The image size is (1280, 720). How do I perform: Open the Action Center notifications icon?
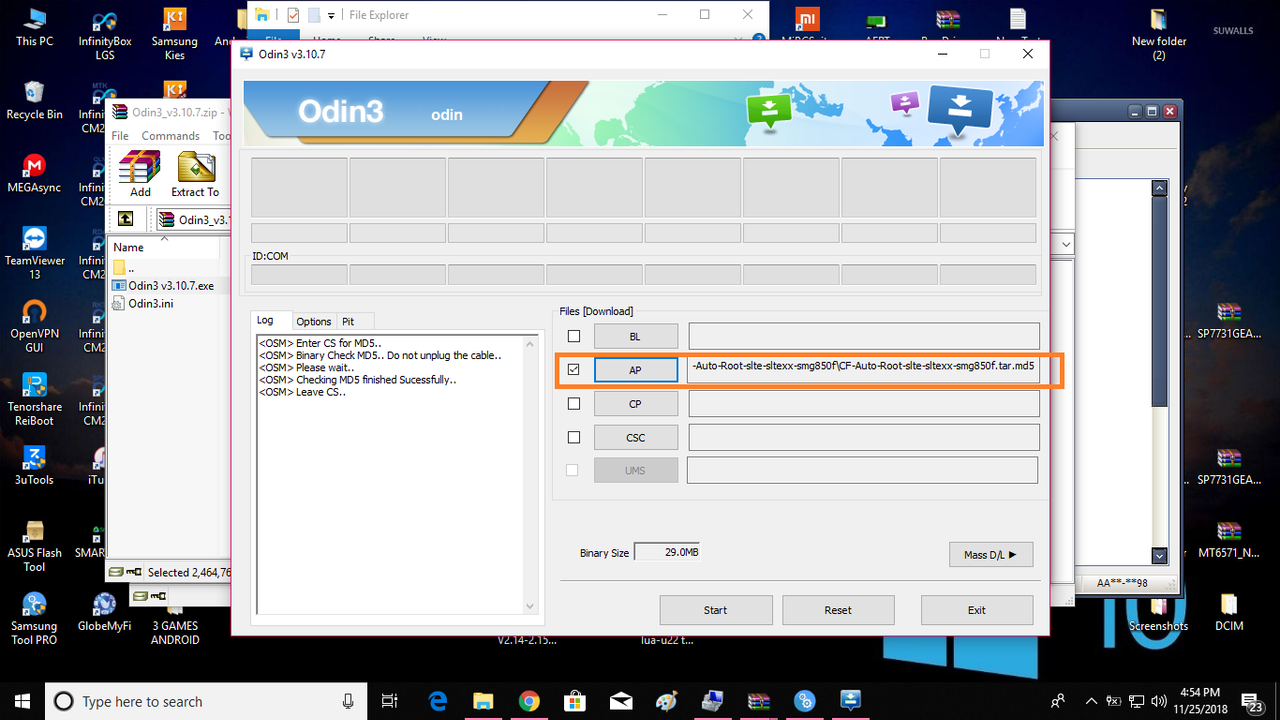(1251, 701)
